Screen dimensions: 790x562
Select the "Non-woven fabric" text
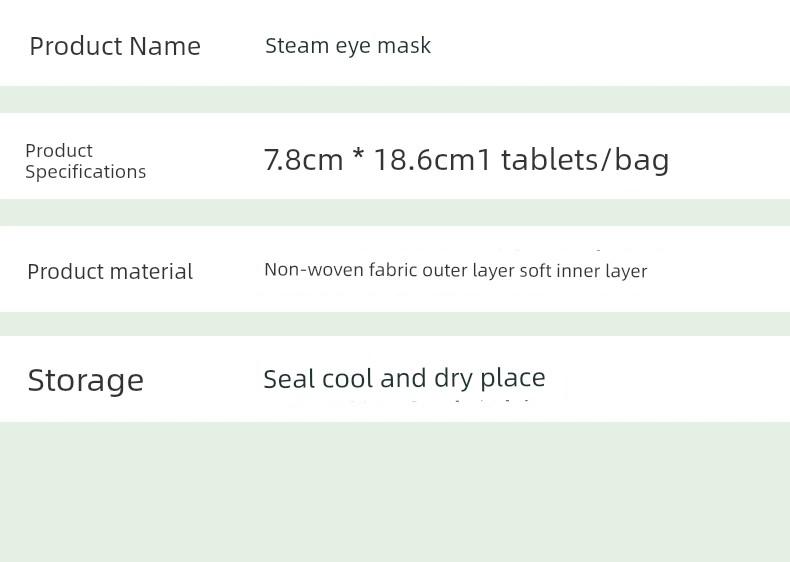pos(340,270)
